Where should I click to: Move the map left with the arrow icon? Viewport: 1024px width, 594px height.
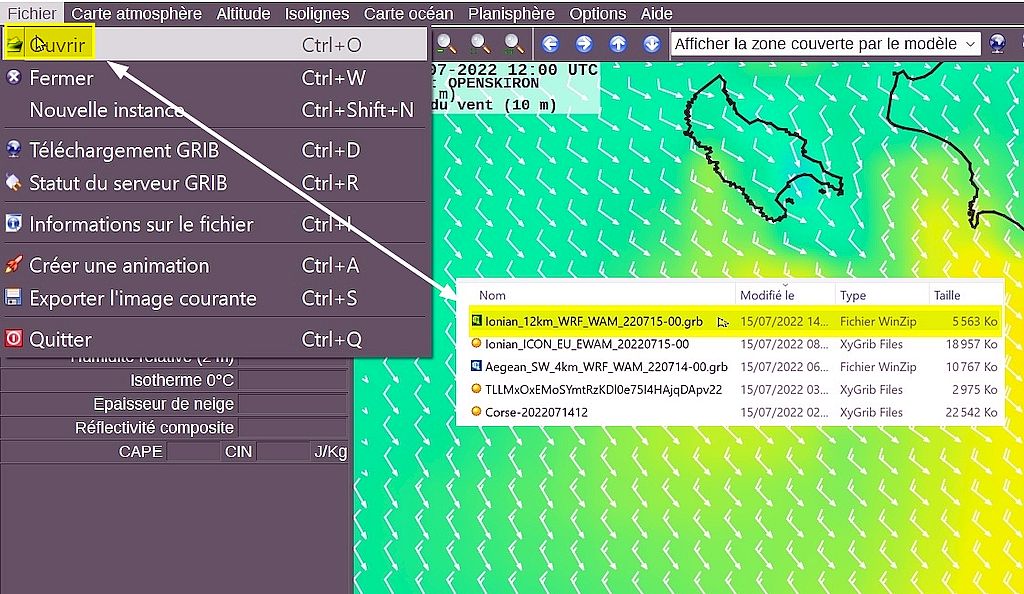(550, 44)
